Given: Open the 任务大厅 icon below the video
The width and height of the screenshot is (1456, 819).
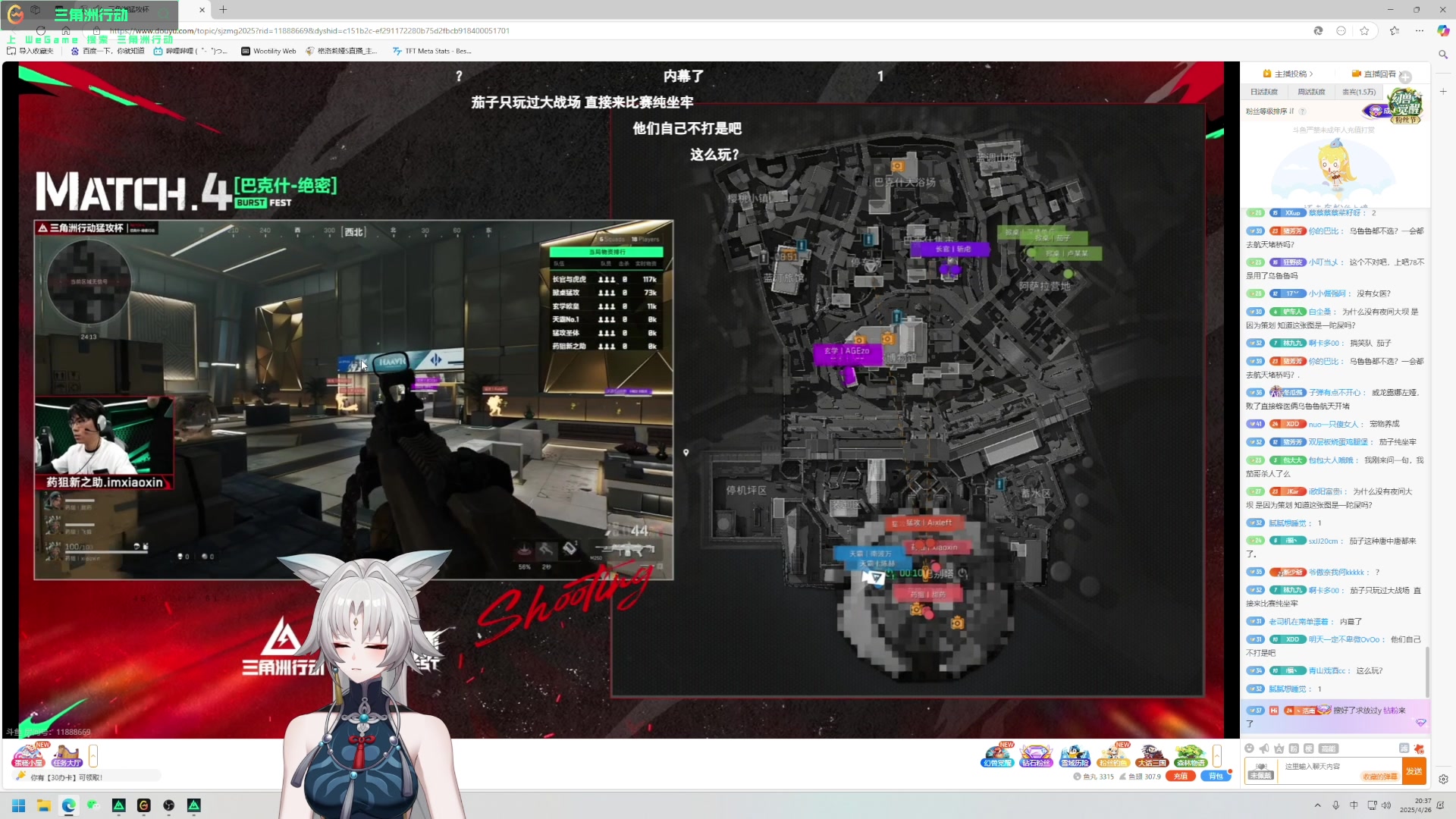Looking at the screenshot, I should click(67, 755).
